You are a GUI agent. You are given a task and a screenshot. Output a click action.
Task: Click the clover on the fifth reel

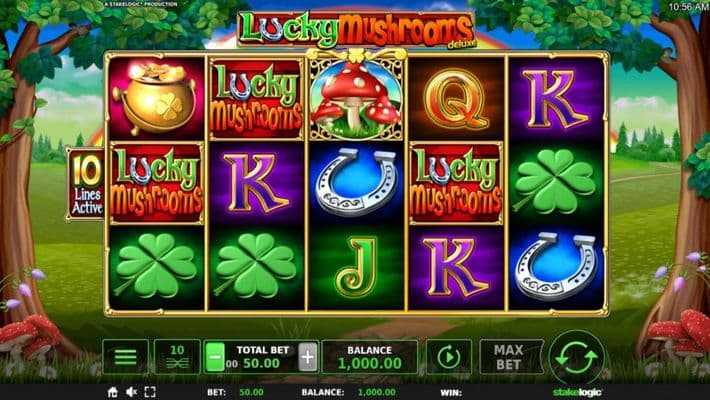(556, 183)
